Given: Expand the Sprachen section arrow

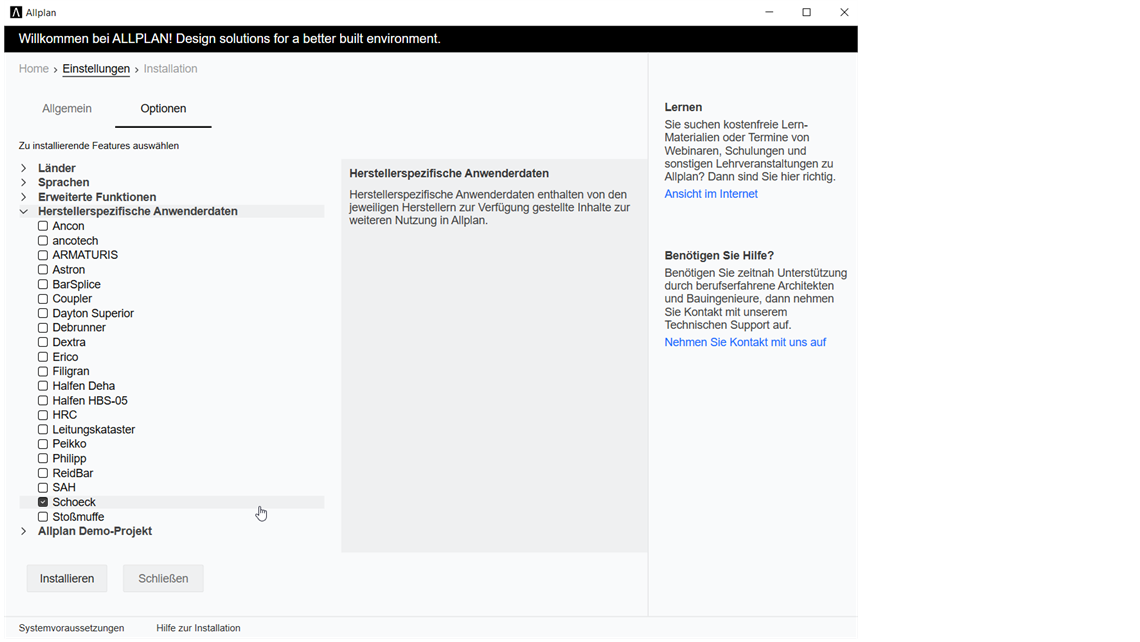Looking at the screenshot, I should (x=24, y=183).
